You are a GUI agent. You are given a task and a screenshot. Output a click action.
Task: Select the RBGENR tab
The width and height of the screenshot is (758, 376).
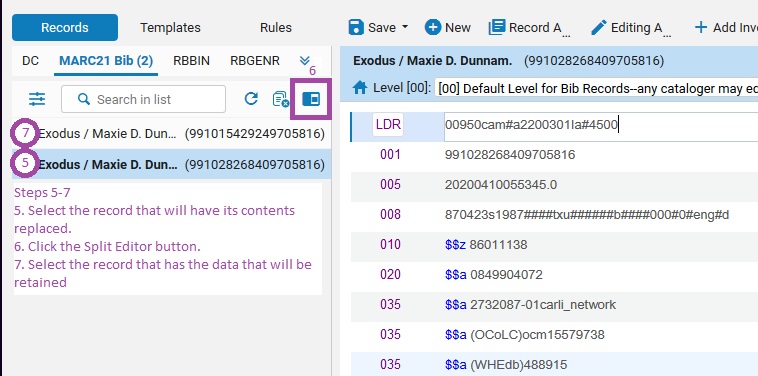tap(255, 61)
